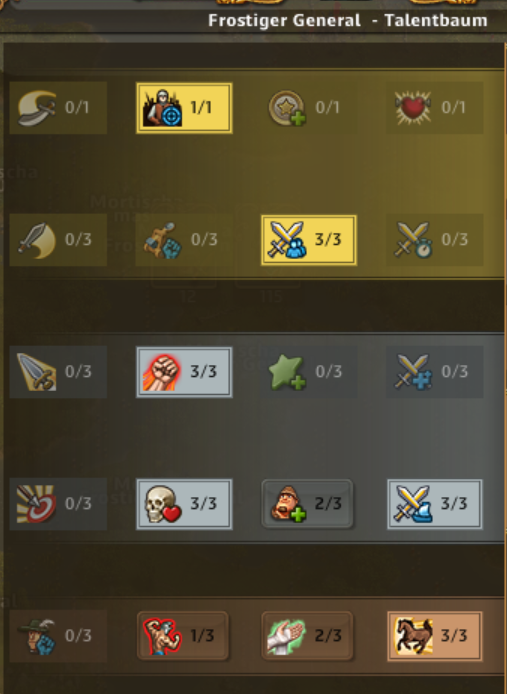507x694 pixels.
Task: Click the skull with heart talent
Action: (184, 503)
